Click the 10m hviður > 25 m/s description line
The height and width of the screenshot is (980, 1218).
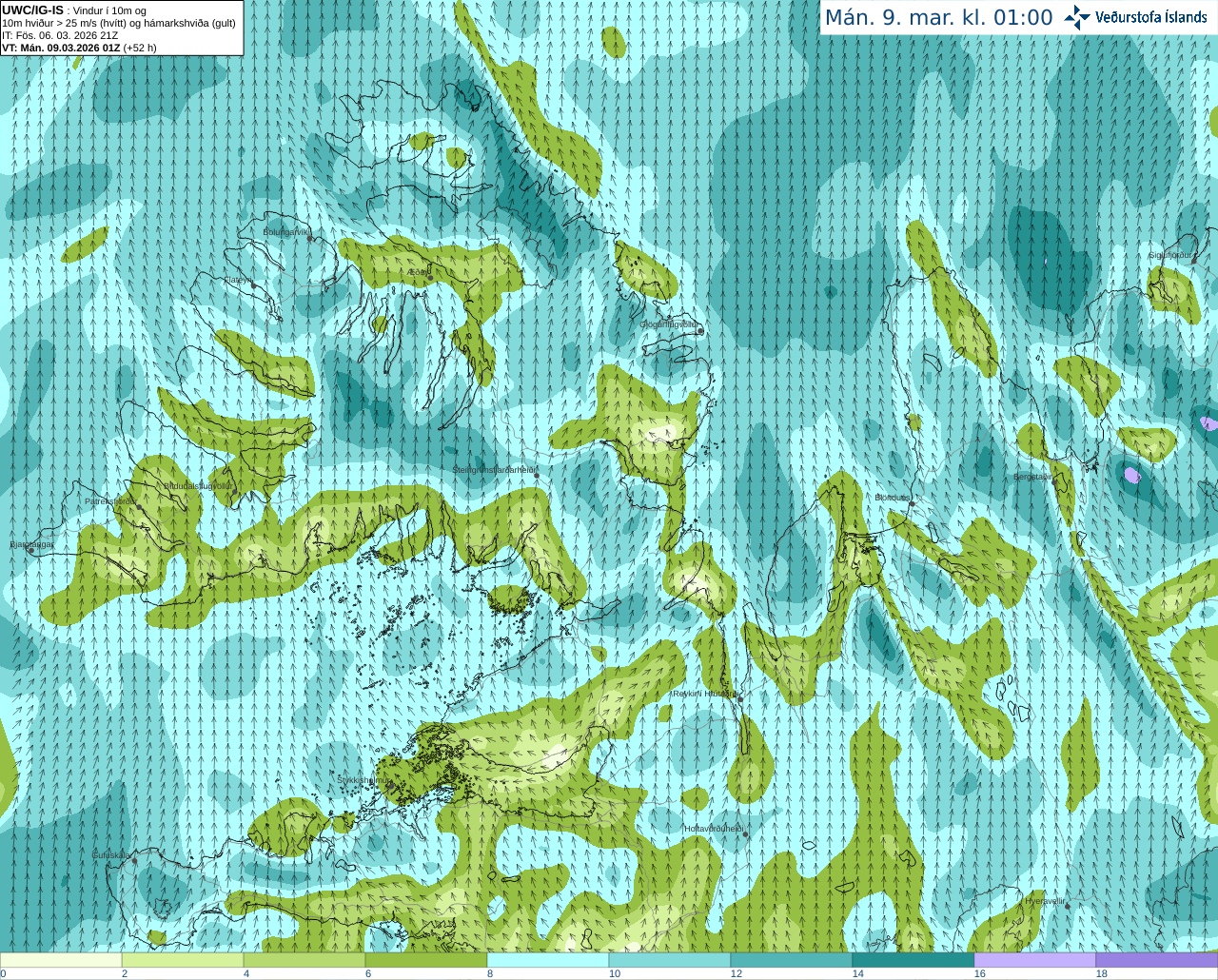click(119, 23)
